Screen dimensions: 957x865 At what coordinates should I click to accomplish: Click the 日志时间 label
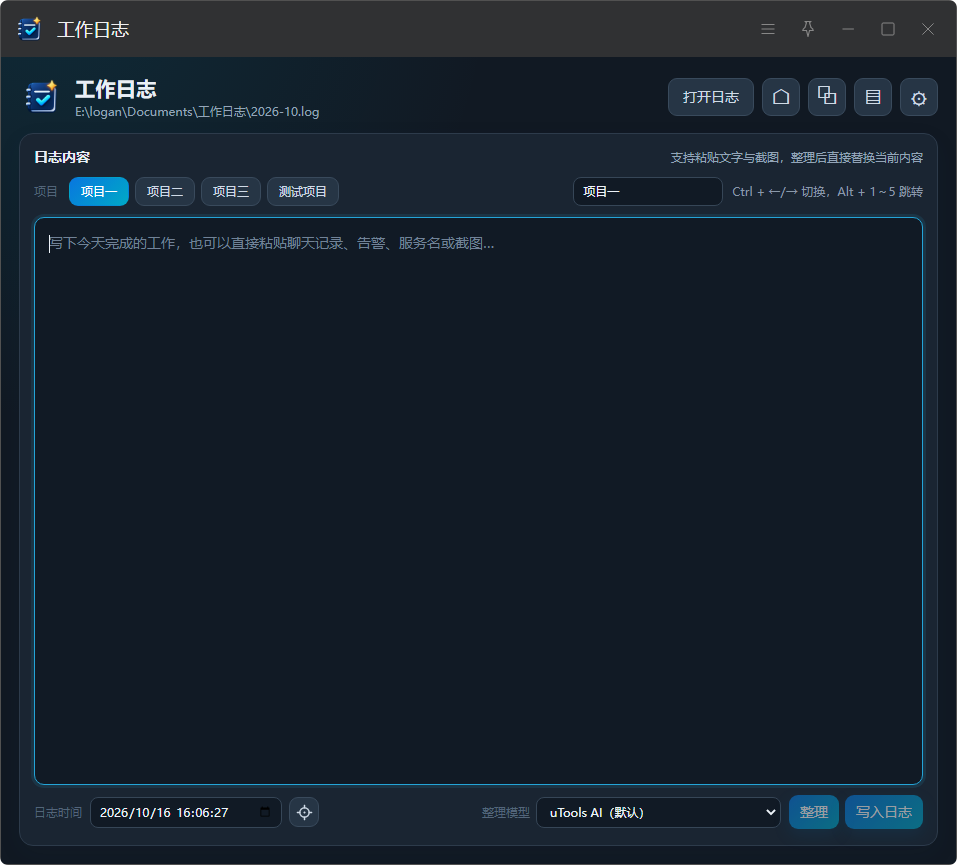(x=58, y=813)
